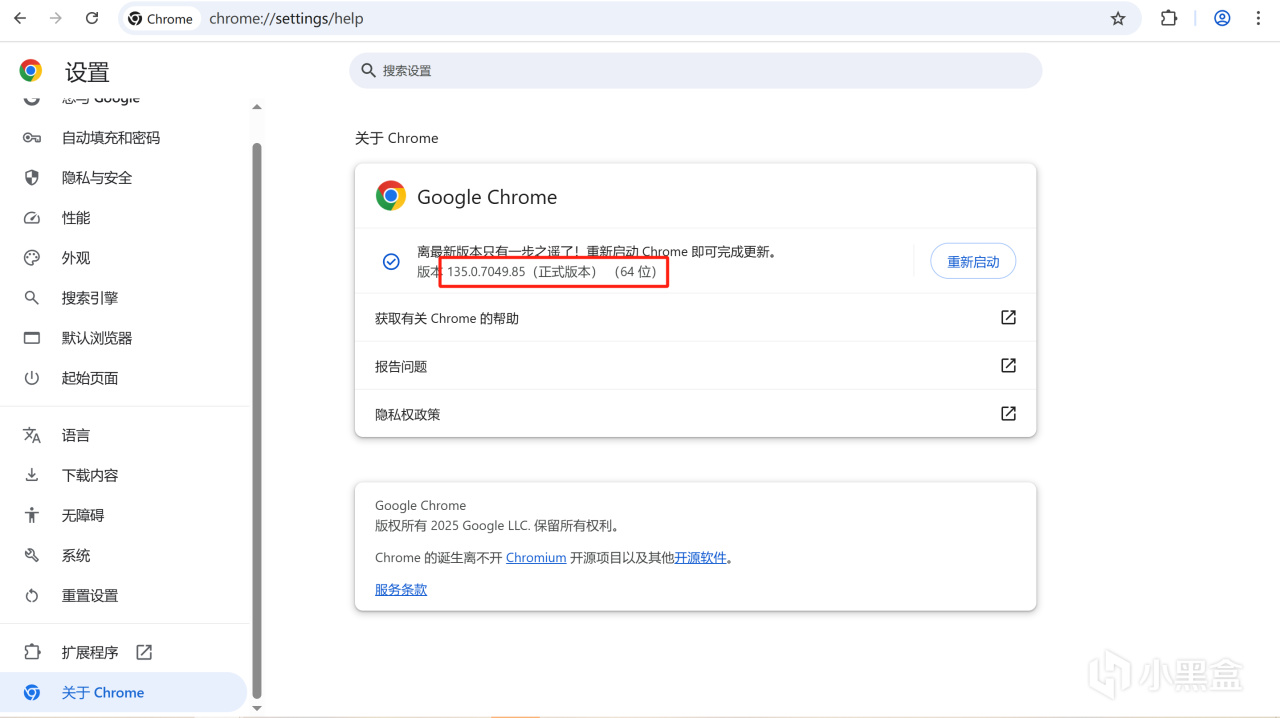Image resolution: width=1280 pixels, height=718 pixels.
Task: Click the key icon for 自动填充和密码
Action: coord(32,138)
